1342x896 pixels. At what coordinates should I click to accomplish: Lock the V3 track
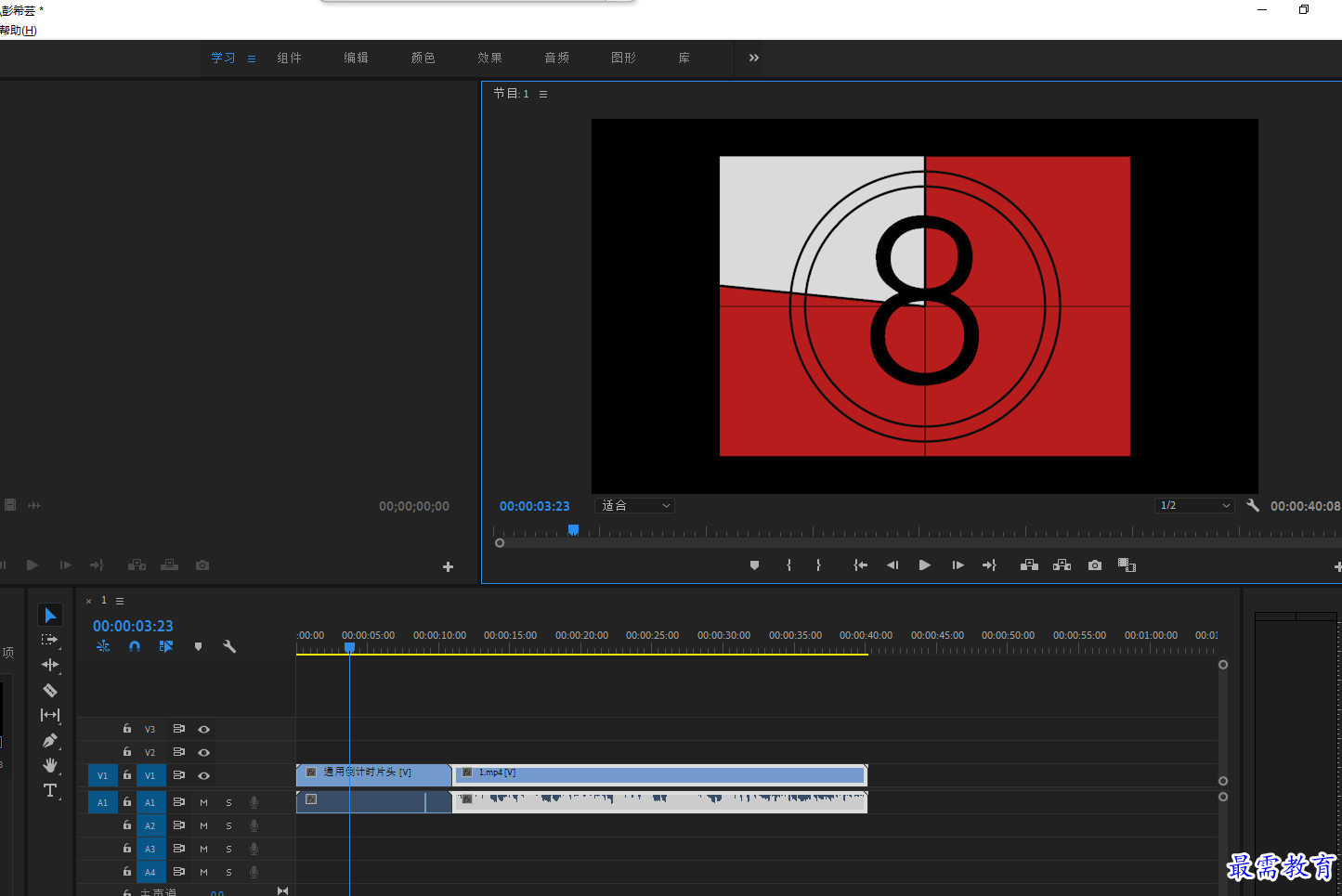[x=127, y=729]
